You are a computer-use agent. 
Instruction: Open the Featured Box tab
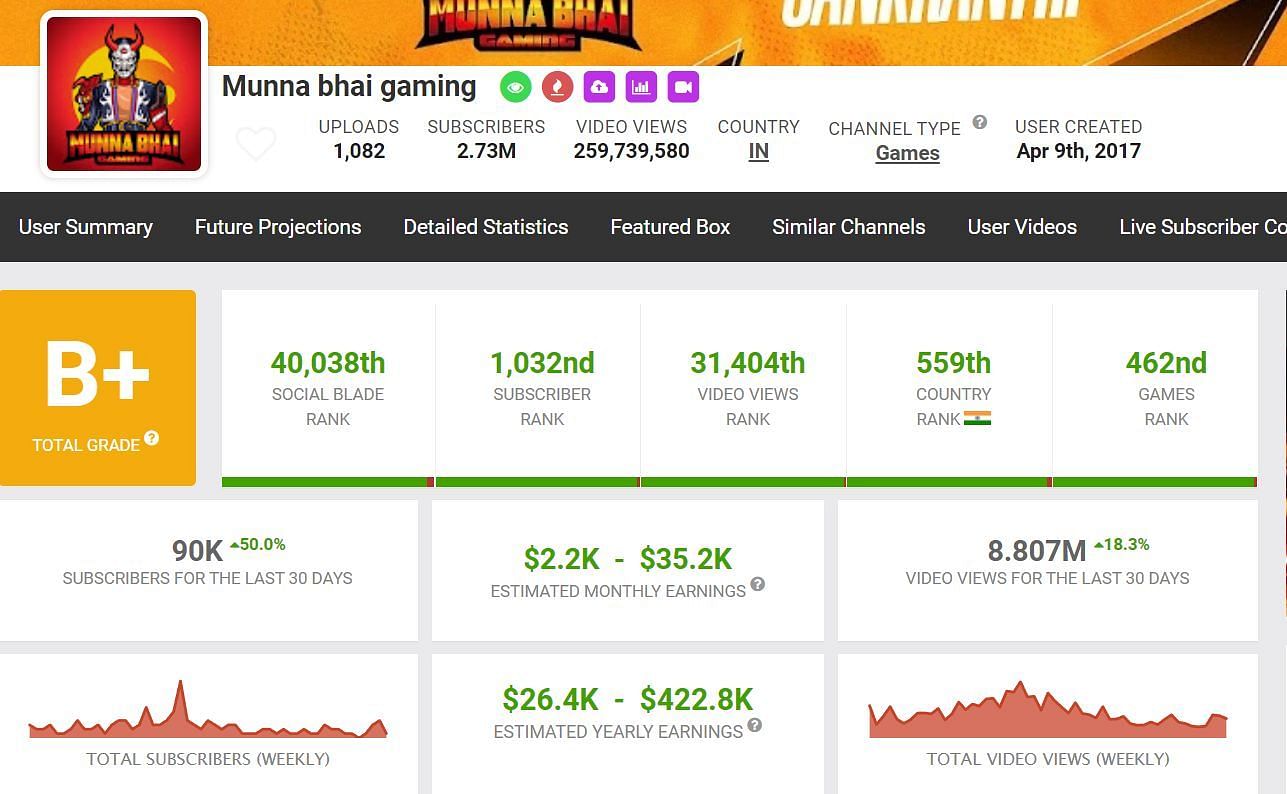point(670,227)
